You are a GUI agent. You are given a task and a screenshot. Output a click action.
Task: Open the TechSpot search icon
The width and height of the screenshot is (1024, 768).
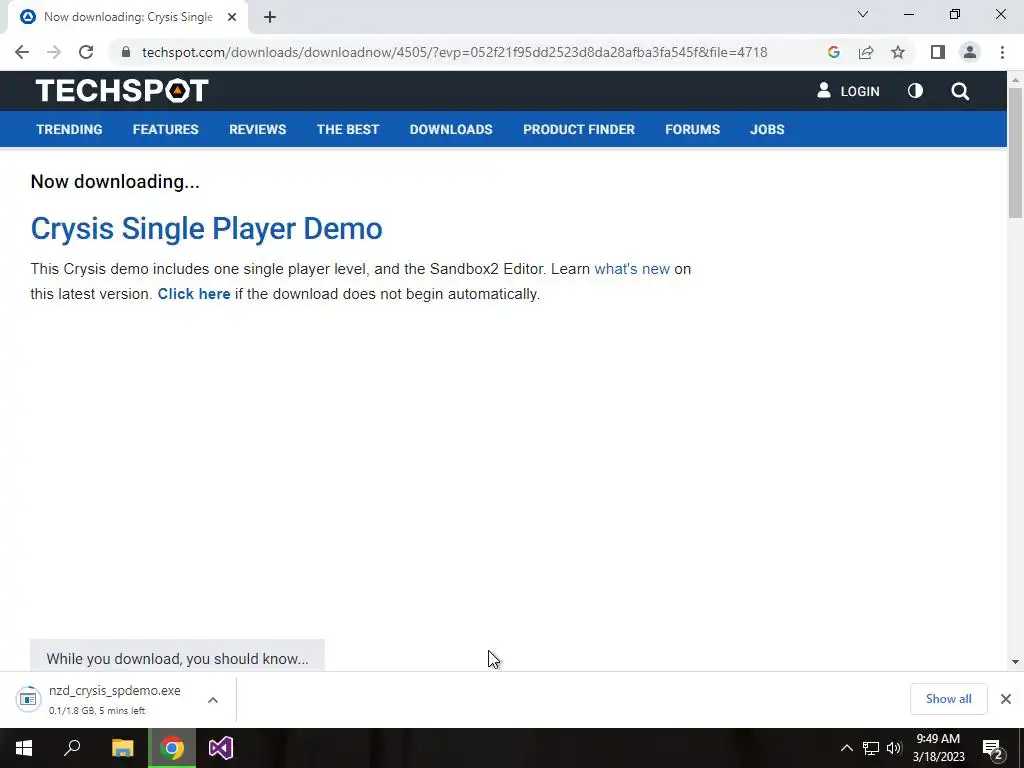coord(960,91)
